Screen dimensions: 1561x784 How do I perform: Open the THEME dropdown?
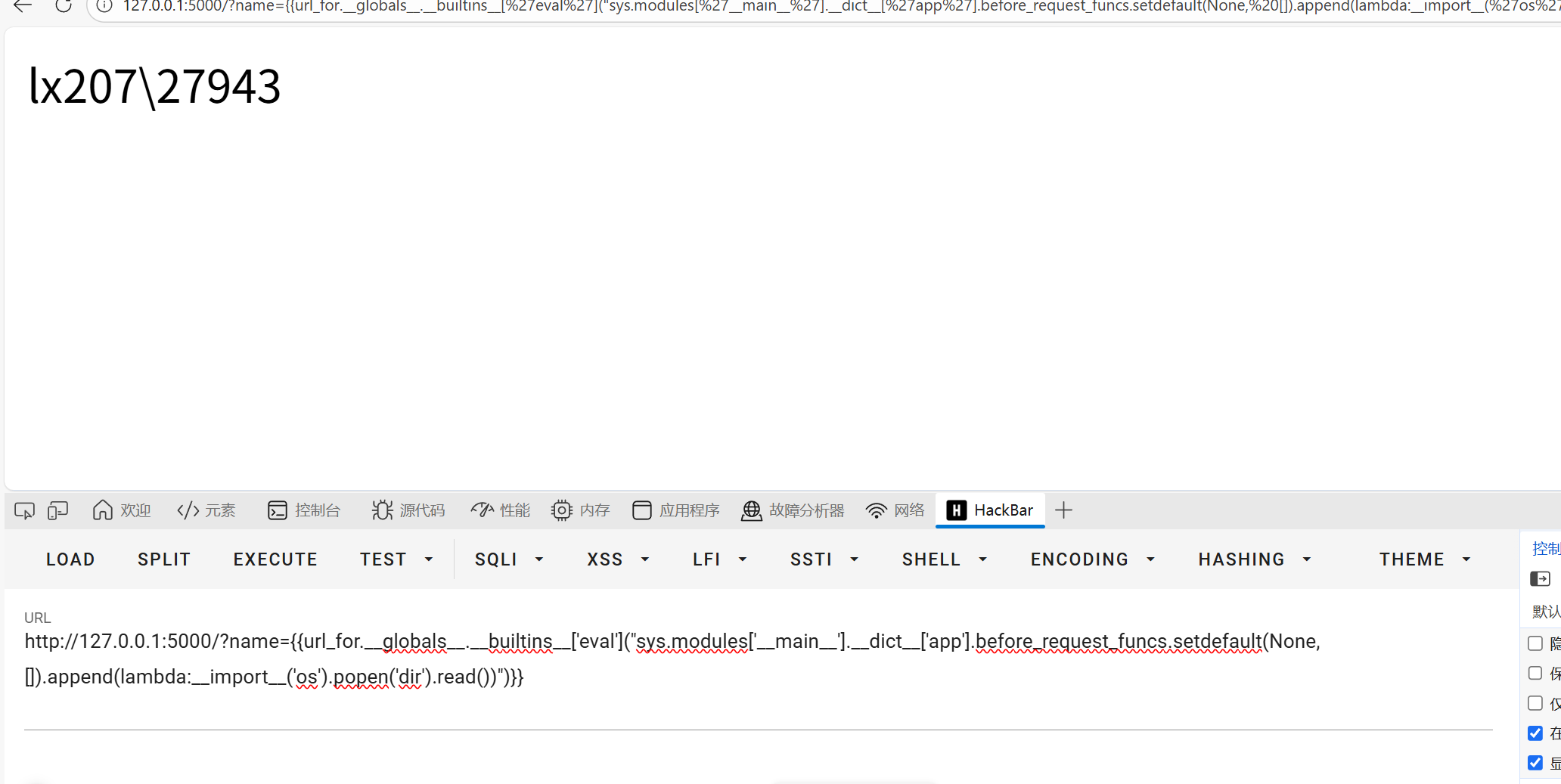click(x=1425, y=559)
